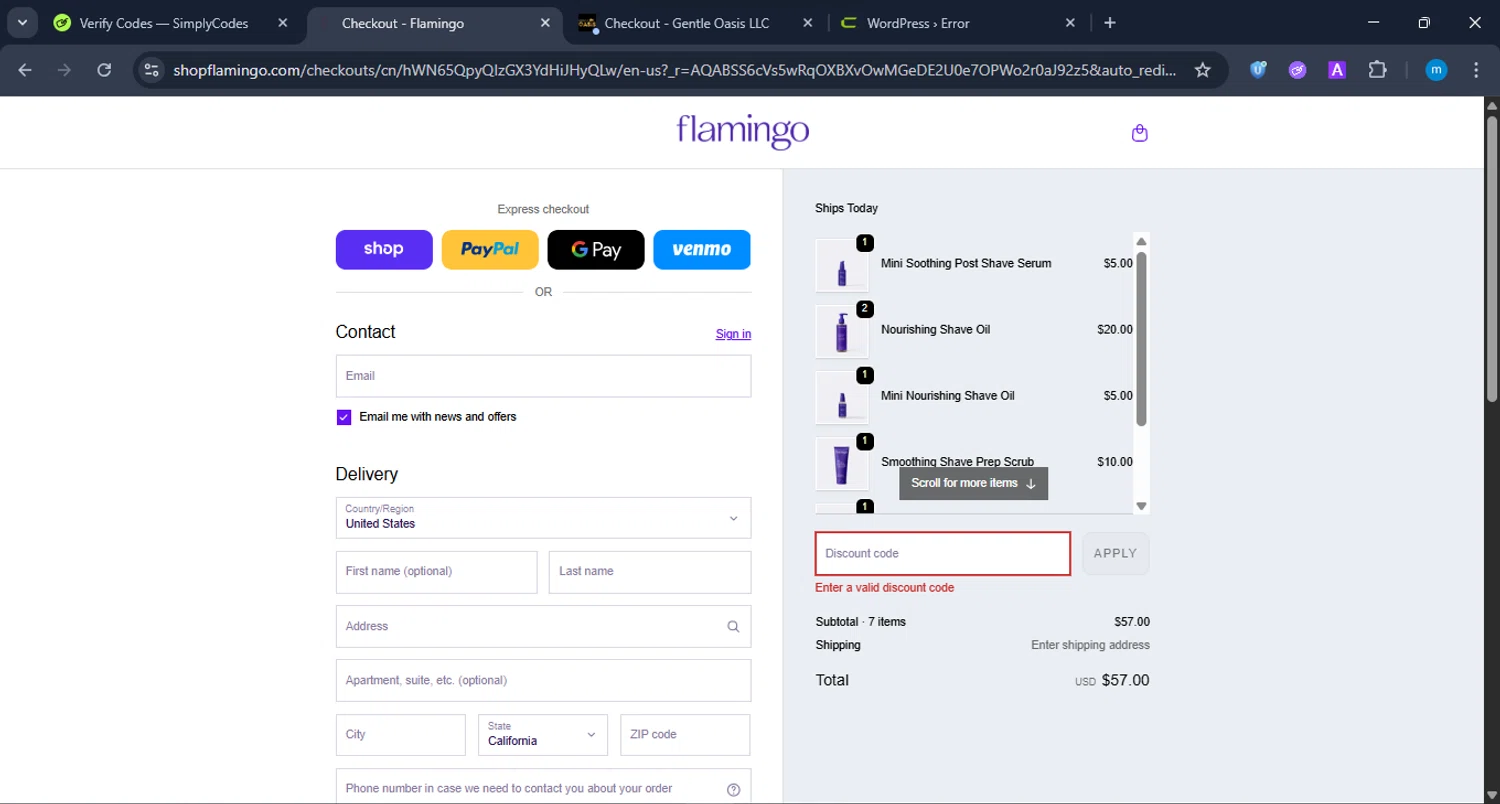Click the item list scroll up arrow
This screenshot has height=804, width=1500.
1141,241
